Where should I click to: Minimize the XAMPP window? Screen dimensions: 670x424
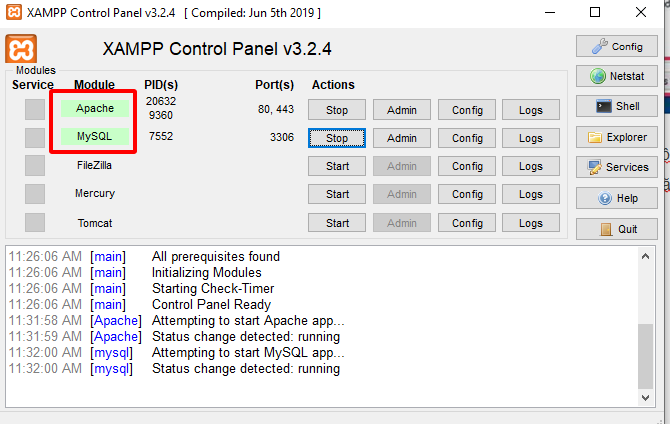pos(550,12)
